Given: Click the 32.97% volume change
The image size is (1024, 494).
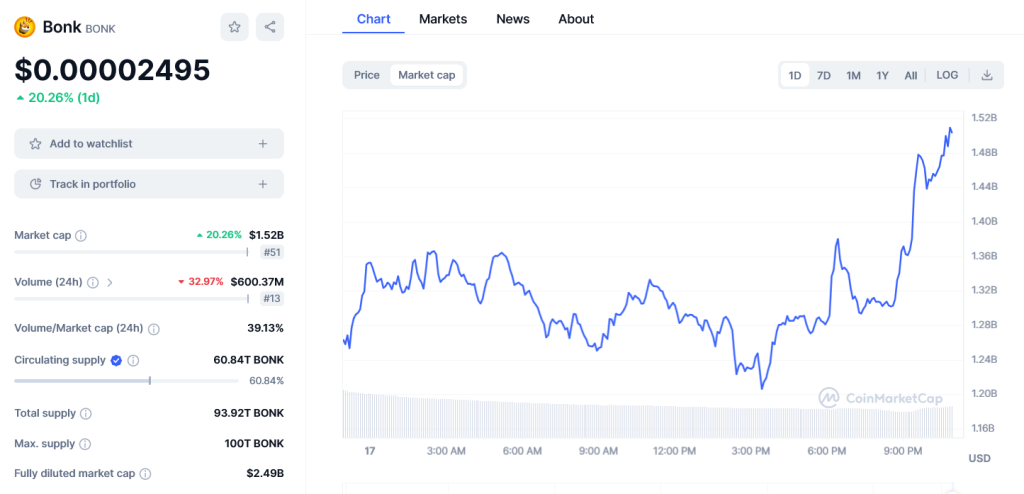Looking at the screenshot, I should (x=200, y=282).
